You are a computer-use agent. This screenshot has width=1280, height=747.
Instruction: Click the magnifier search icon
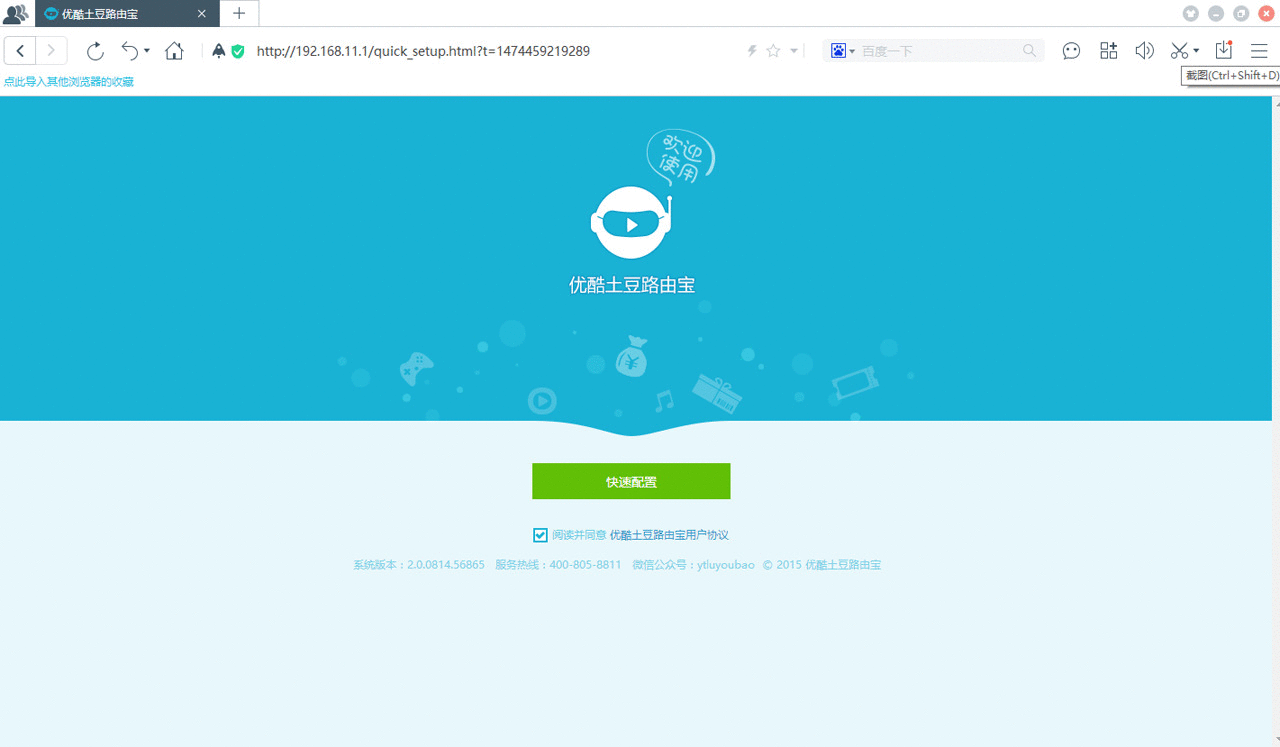coord(1030,51)
